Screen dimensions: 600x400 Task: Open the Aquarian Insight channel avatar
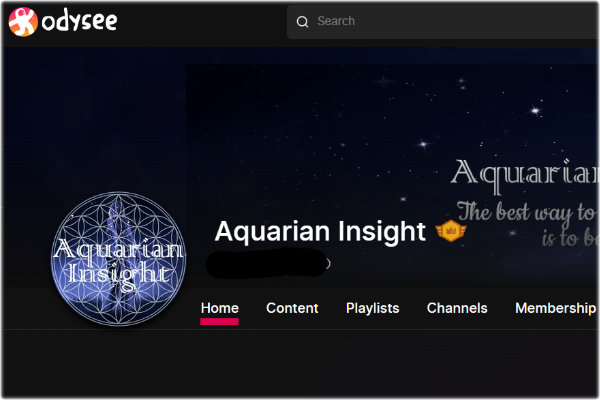[x=118, y=259]
